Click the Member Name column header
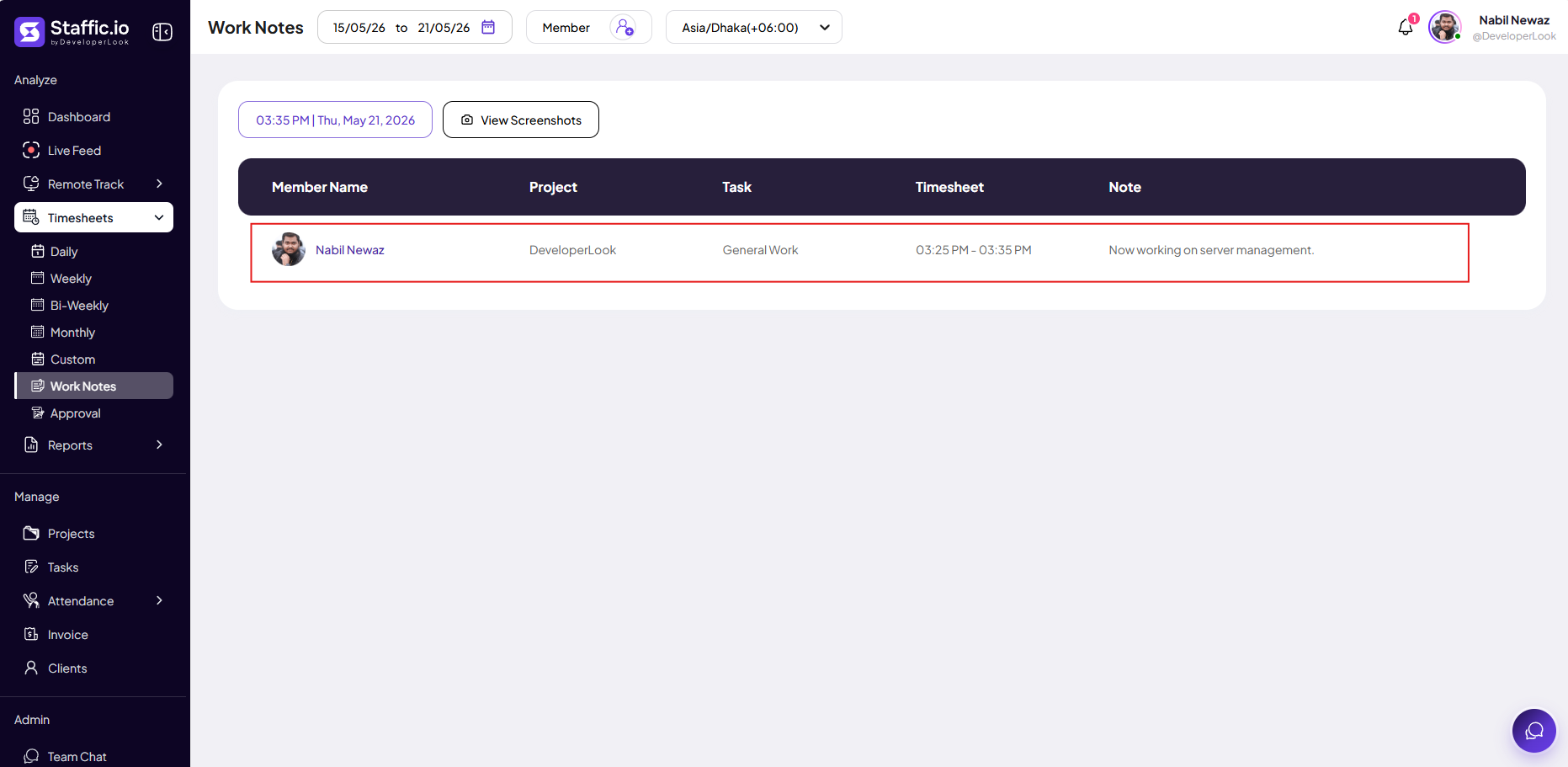 [x=320, y=187]
